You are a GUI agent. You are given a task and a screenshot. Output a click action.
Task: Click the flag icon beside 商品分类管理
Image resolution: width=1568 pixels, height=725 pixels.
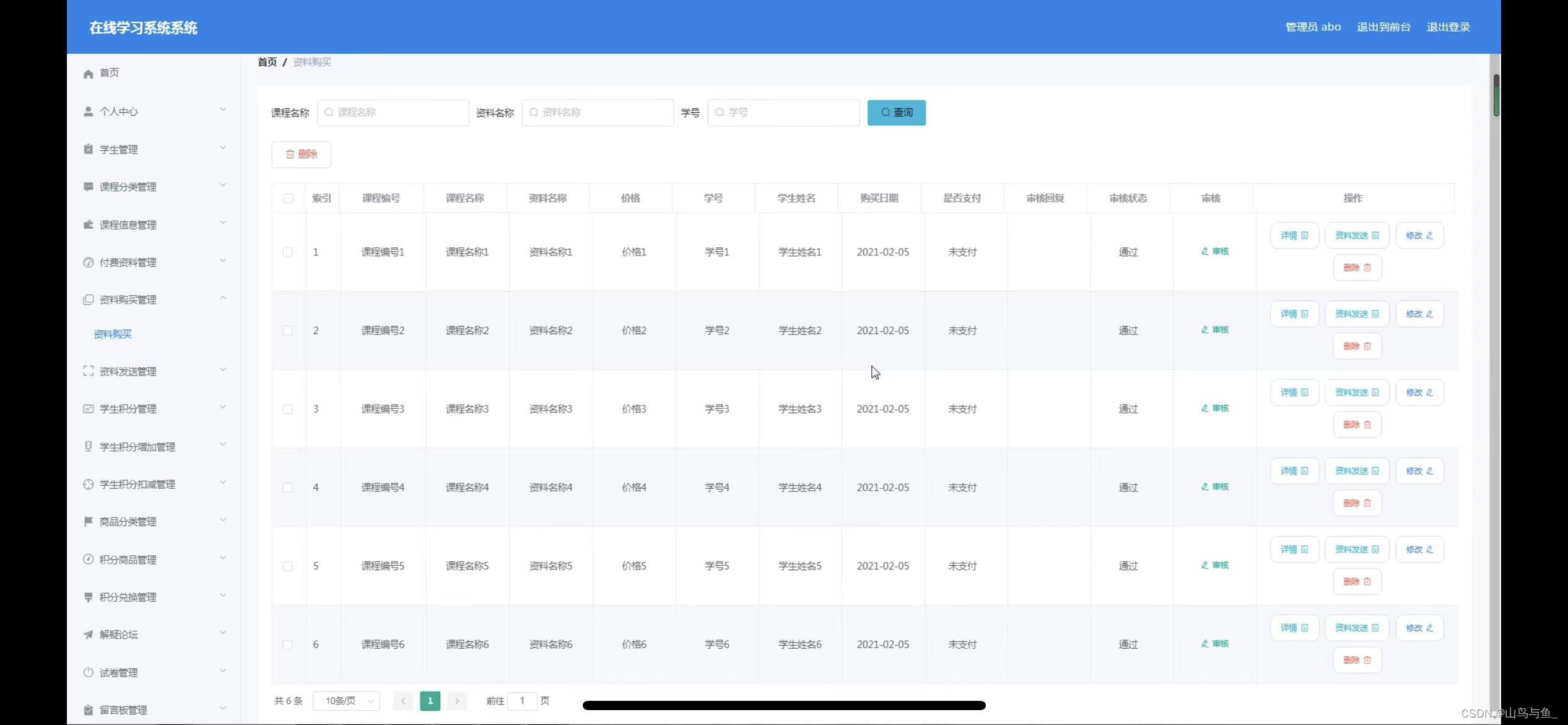click(x=88, y=522)
